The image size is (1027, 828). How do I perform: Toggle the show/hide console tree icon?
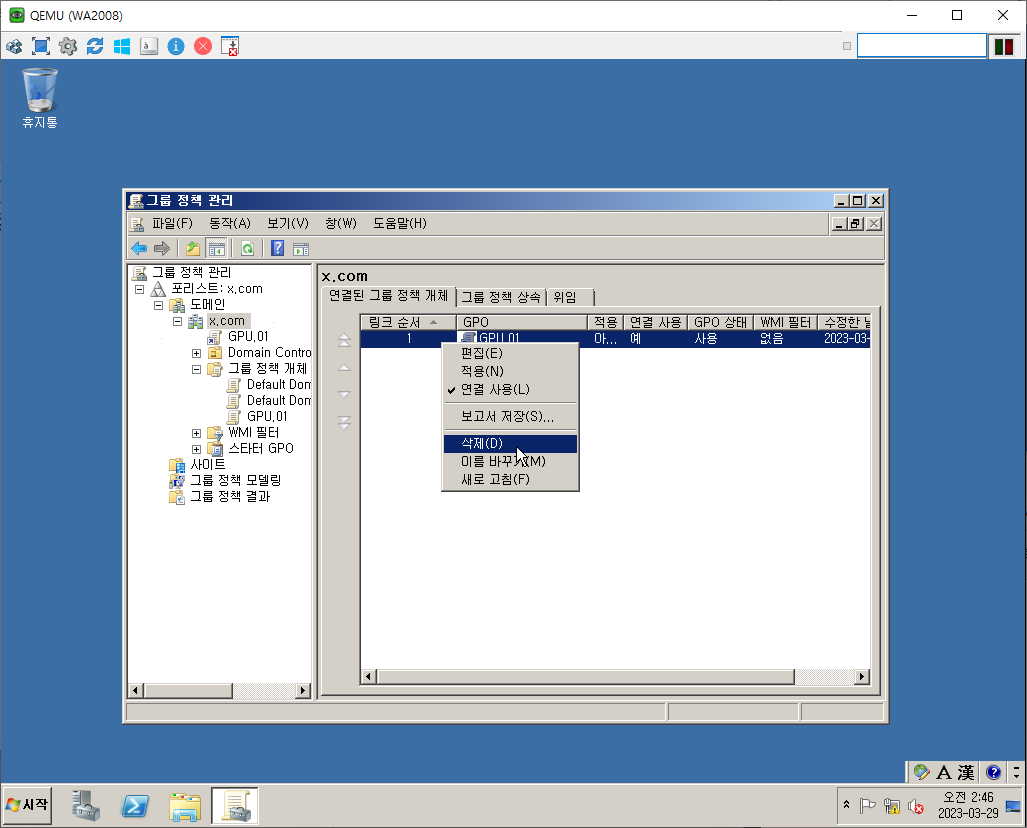[x=217, y=248]
